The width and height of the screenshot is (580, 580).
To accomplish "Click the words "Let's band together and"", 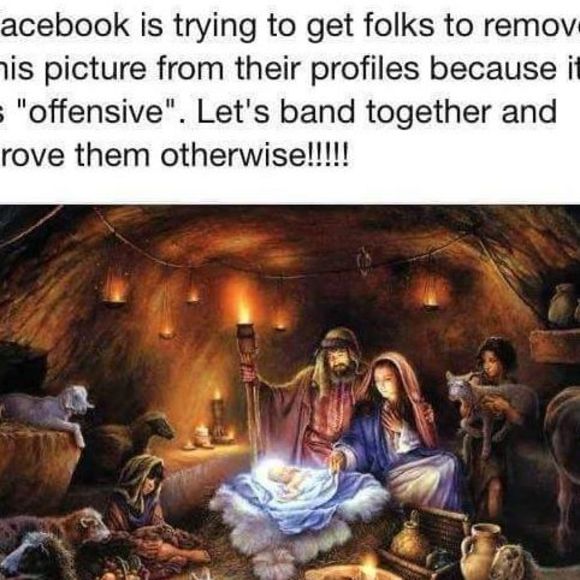I will (377, 112).
